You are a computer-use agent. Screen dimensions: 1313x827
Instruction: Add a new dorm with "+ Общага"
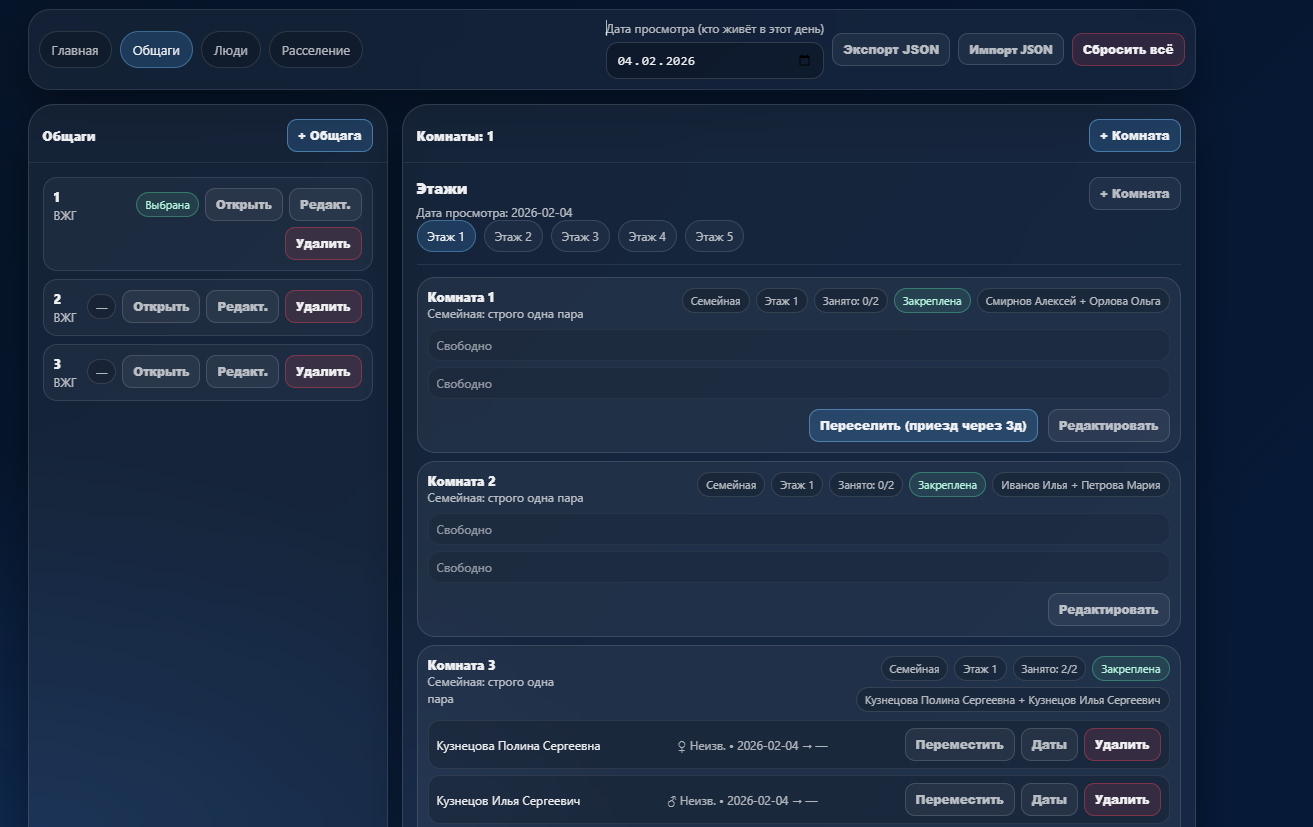329,135
